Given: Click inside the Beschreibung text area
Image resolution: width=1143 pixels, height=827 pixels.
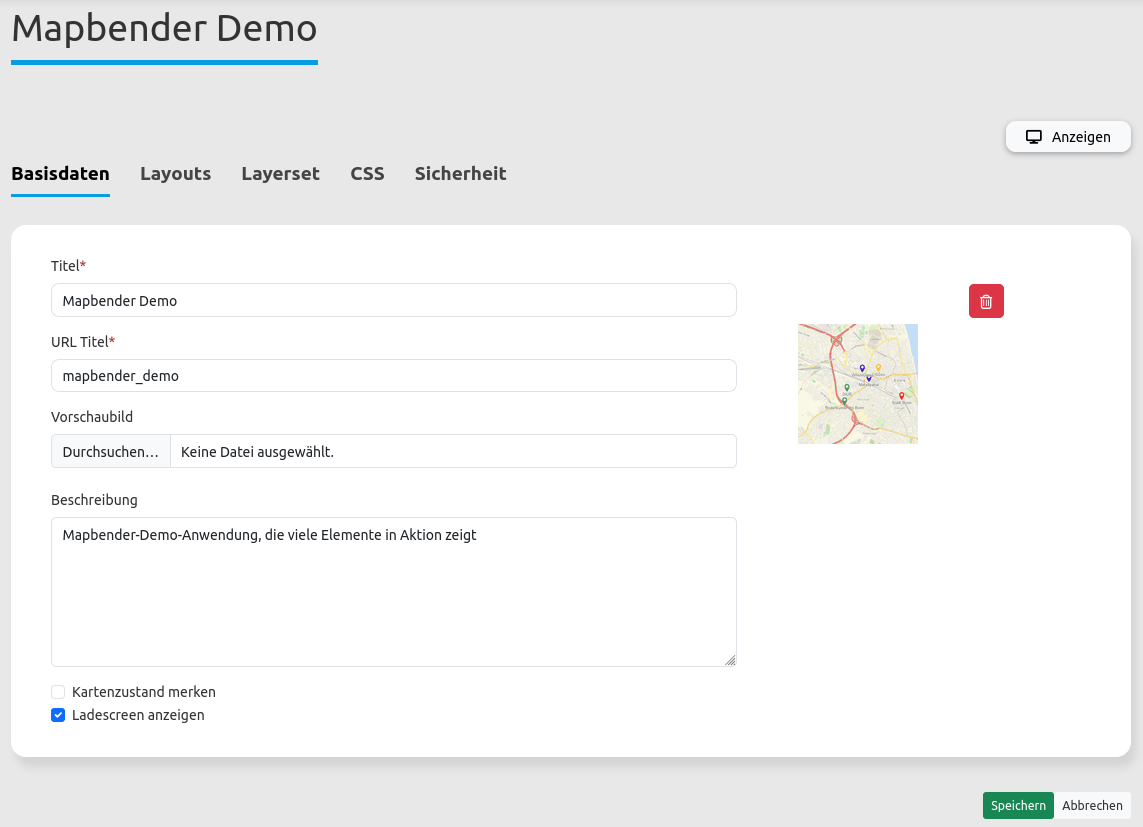Looking at the screenshot, I should tap(393, 600).
